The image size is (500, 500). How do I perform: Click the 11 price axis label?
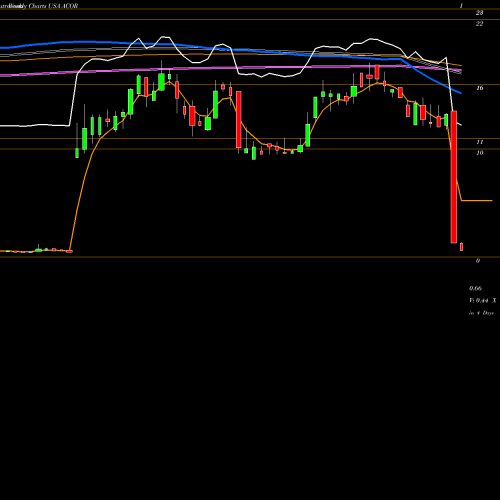(480, 142)
